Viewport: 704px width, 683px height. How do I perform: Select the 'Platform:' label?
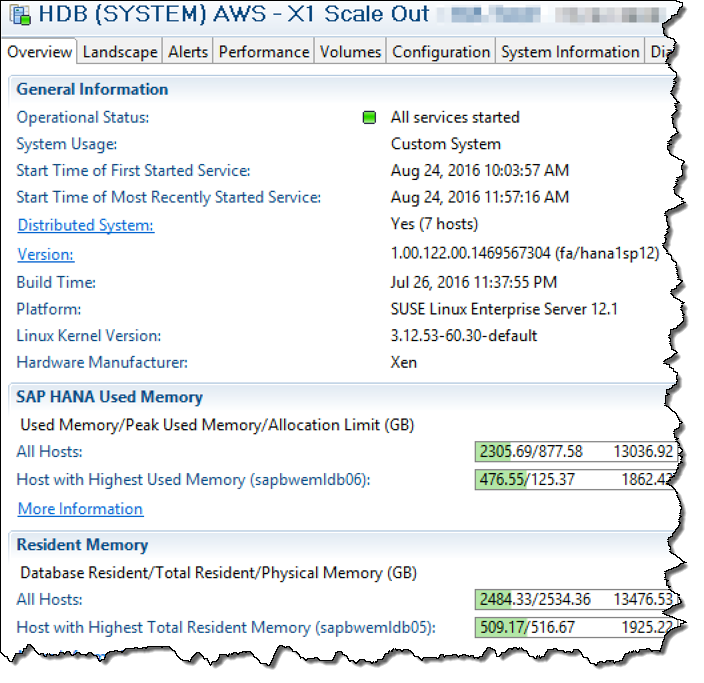tap(48, 309)
